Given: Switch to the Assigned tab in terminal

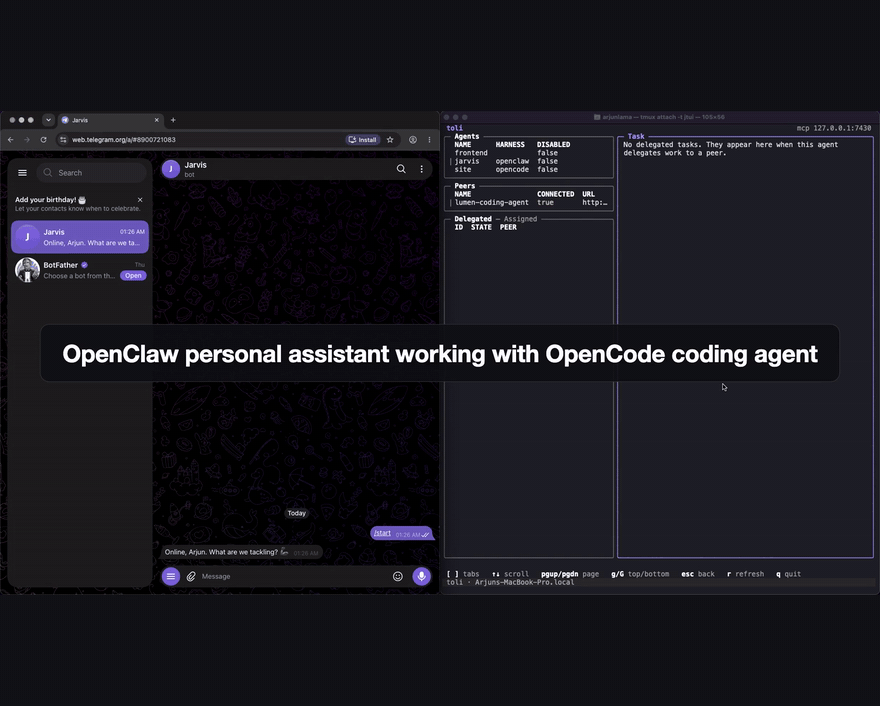Looking at the screenshot, I should (520, 219).
